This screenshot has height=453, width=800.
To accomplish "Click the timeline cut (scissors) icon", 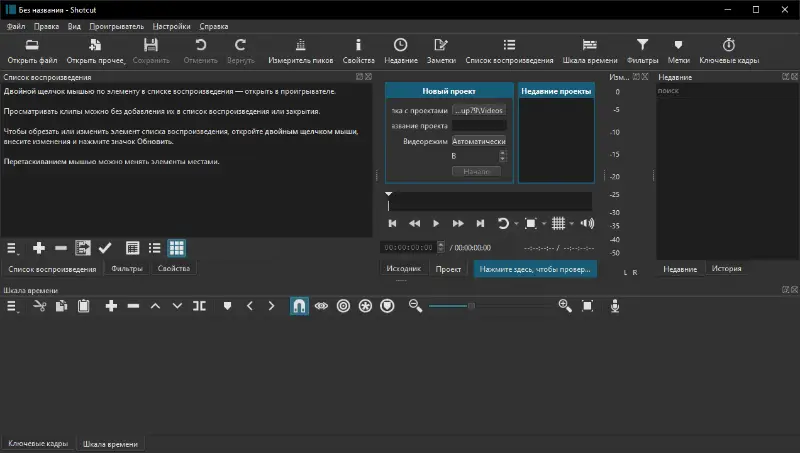I will [39, 306].
